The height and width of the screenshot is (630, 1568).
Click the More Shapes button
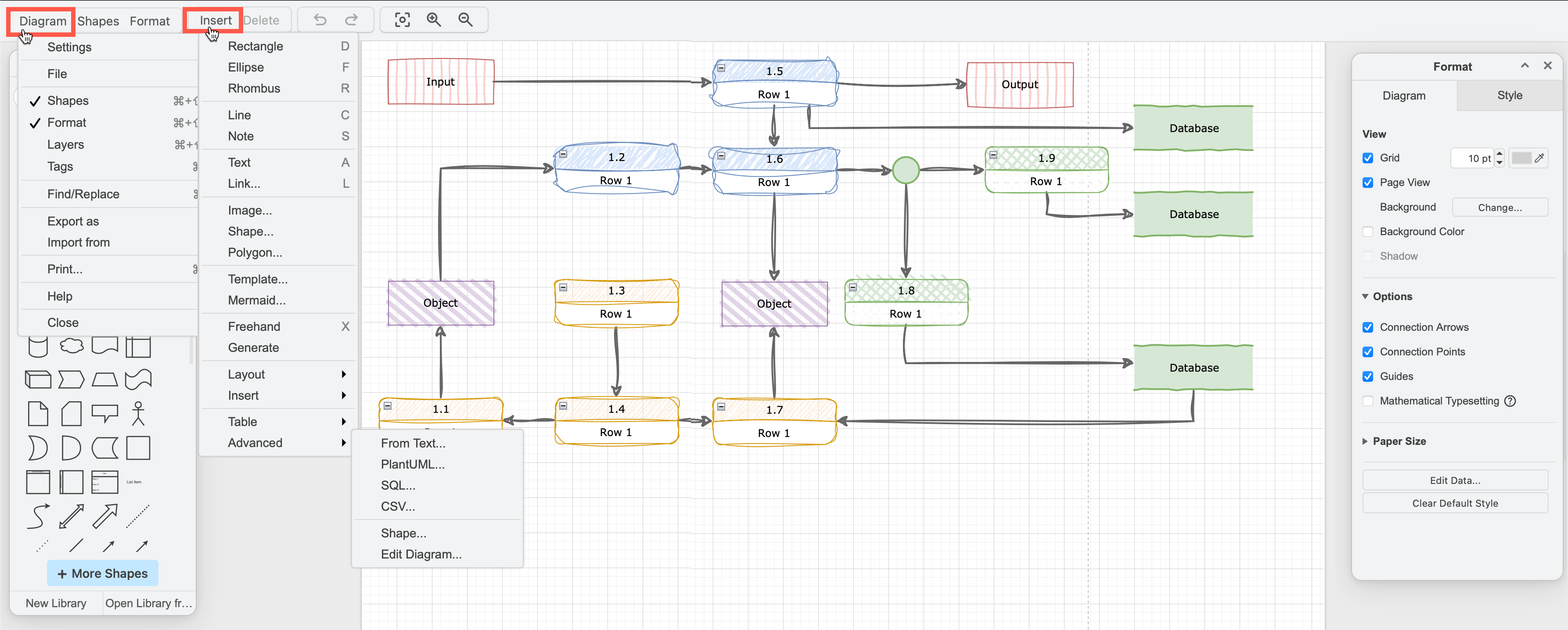pos(102,573)
